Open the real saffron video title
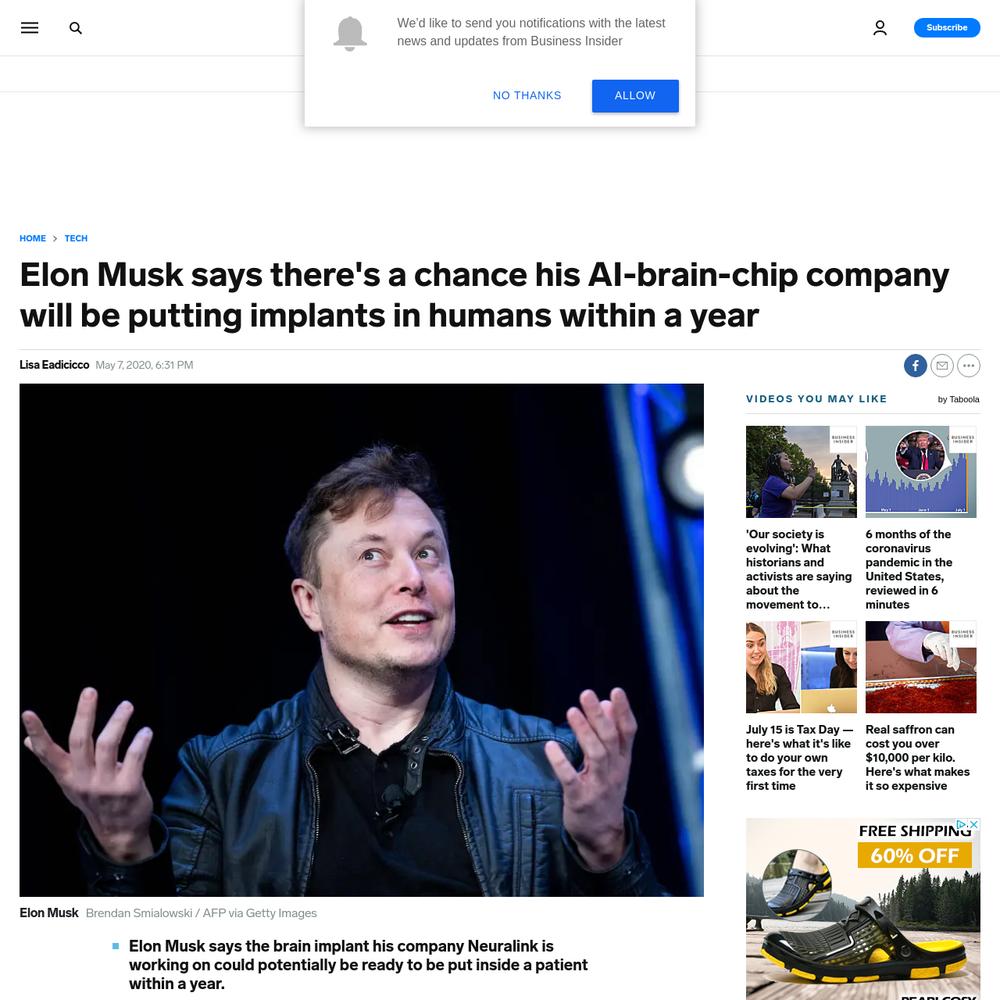 pyautogui.click(x=917, y=758)
